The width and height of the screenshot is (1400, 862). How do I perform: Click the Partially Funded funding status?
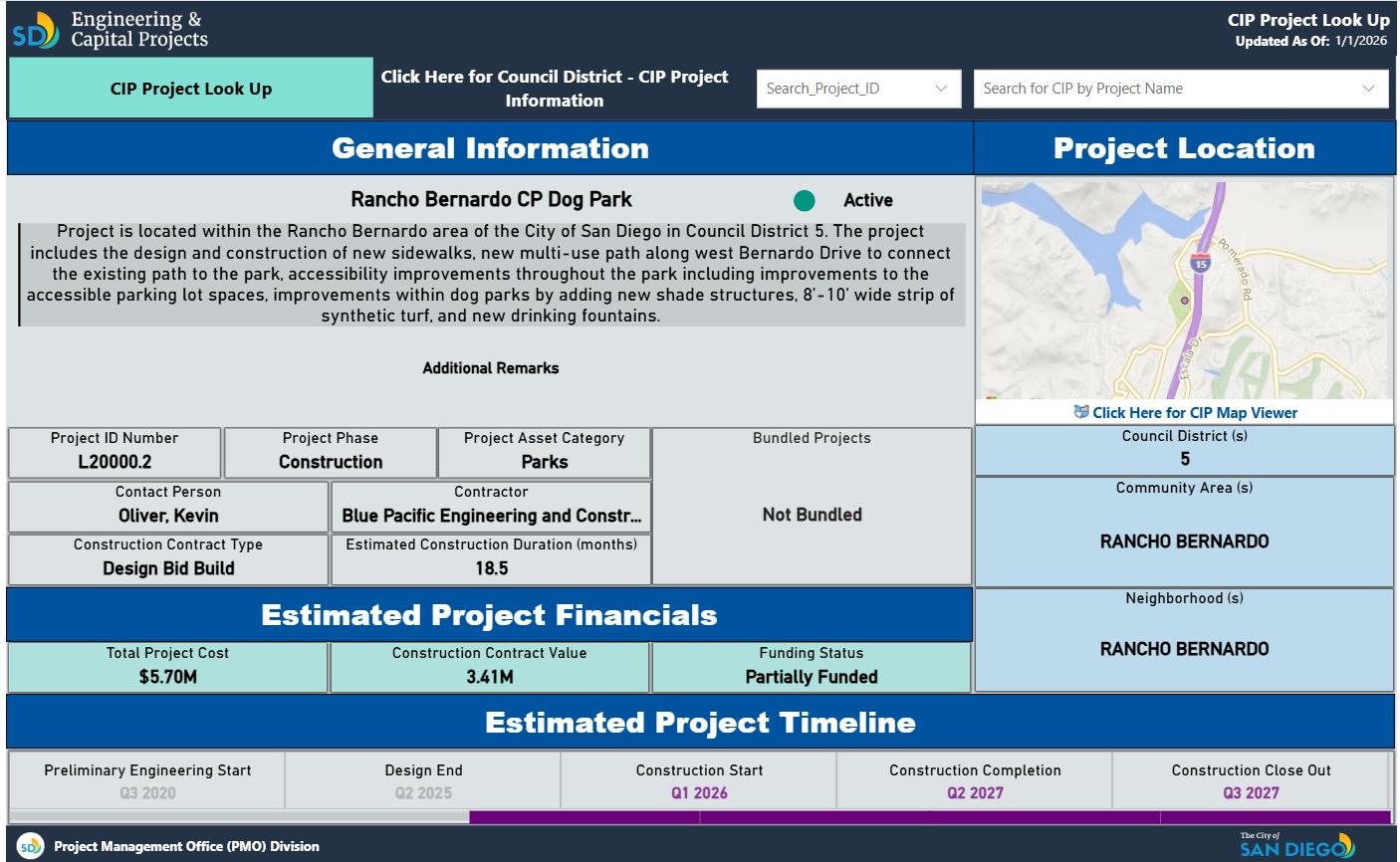(812, 677)
